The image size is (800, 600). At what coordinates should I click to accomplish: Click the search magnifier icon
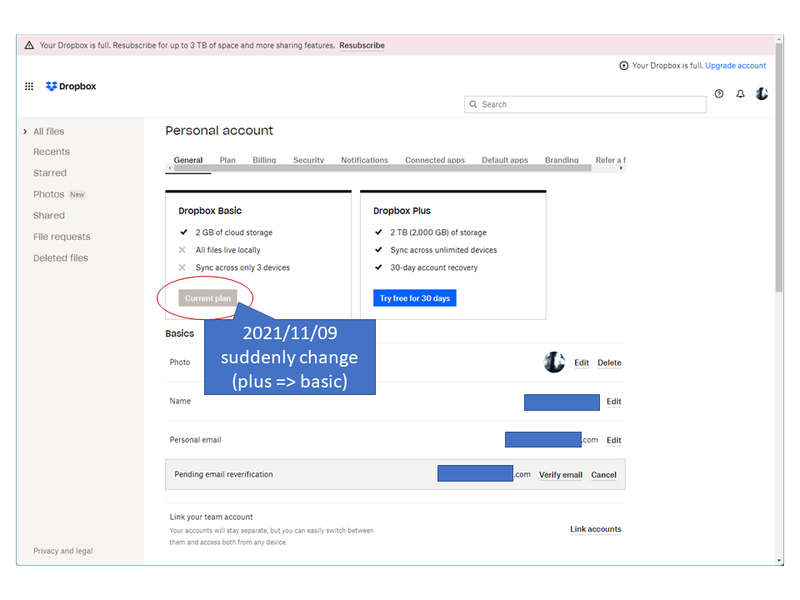pos(473,104)
